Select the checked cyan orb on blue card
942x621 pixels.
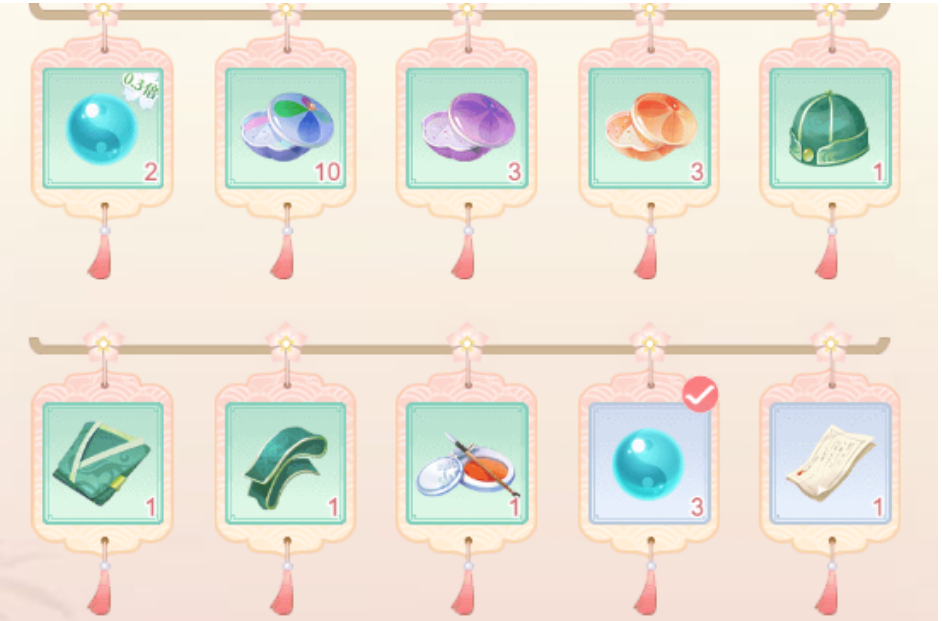(x=649, y=463)
